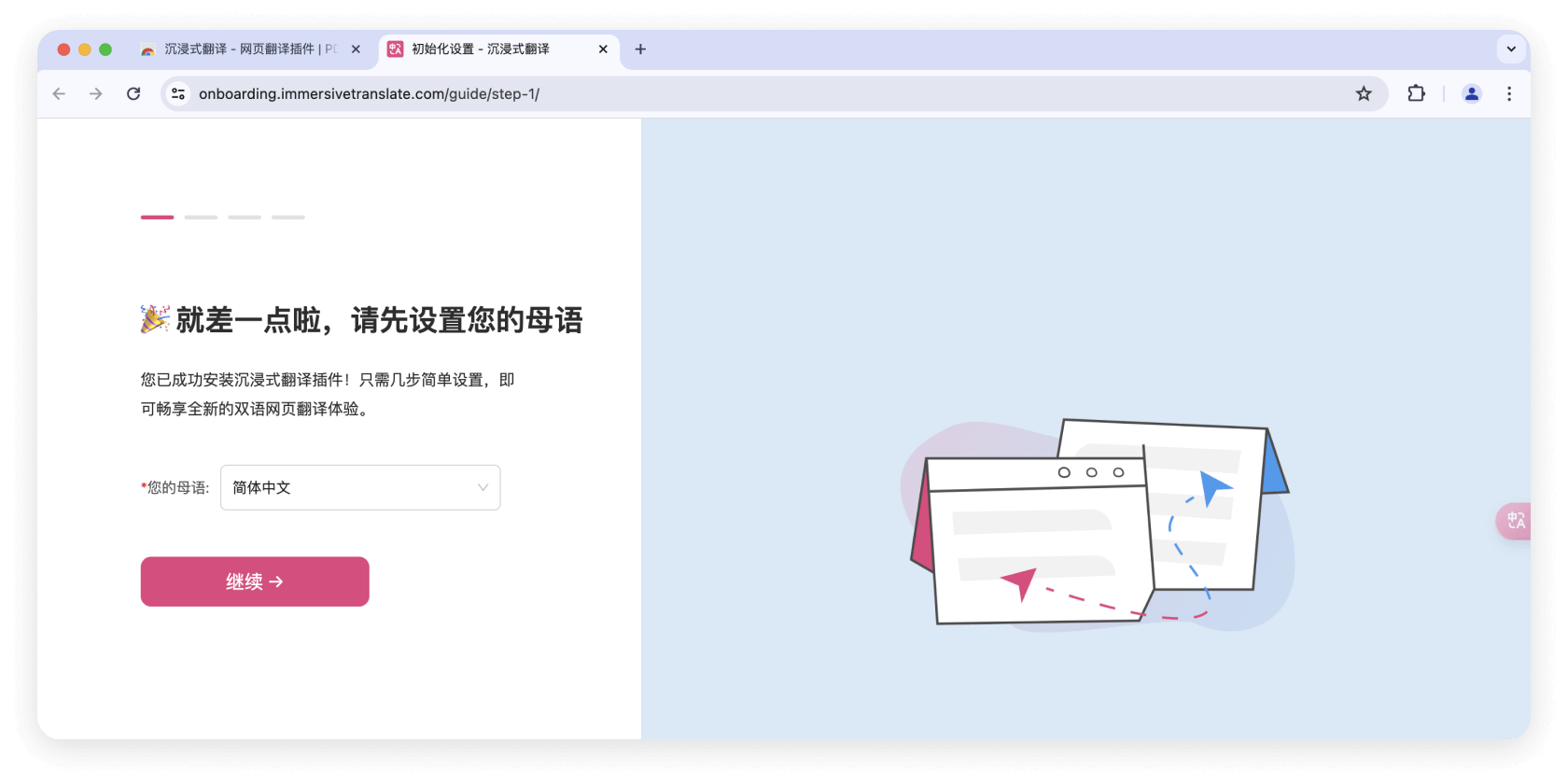Open the Chrome profile avatar

click(x=1472, y=93)
